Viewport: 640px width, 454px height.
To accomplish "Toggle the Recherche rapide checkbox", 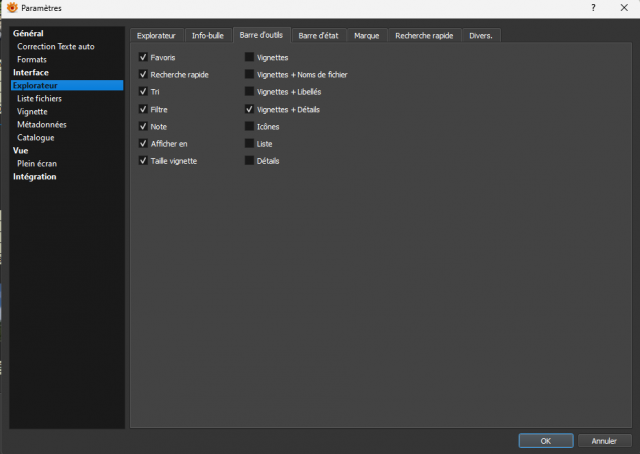I will click(143, 74).
